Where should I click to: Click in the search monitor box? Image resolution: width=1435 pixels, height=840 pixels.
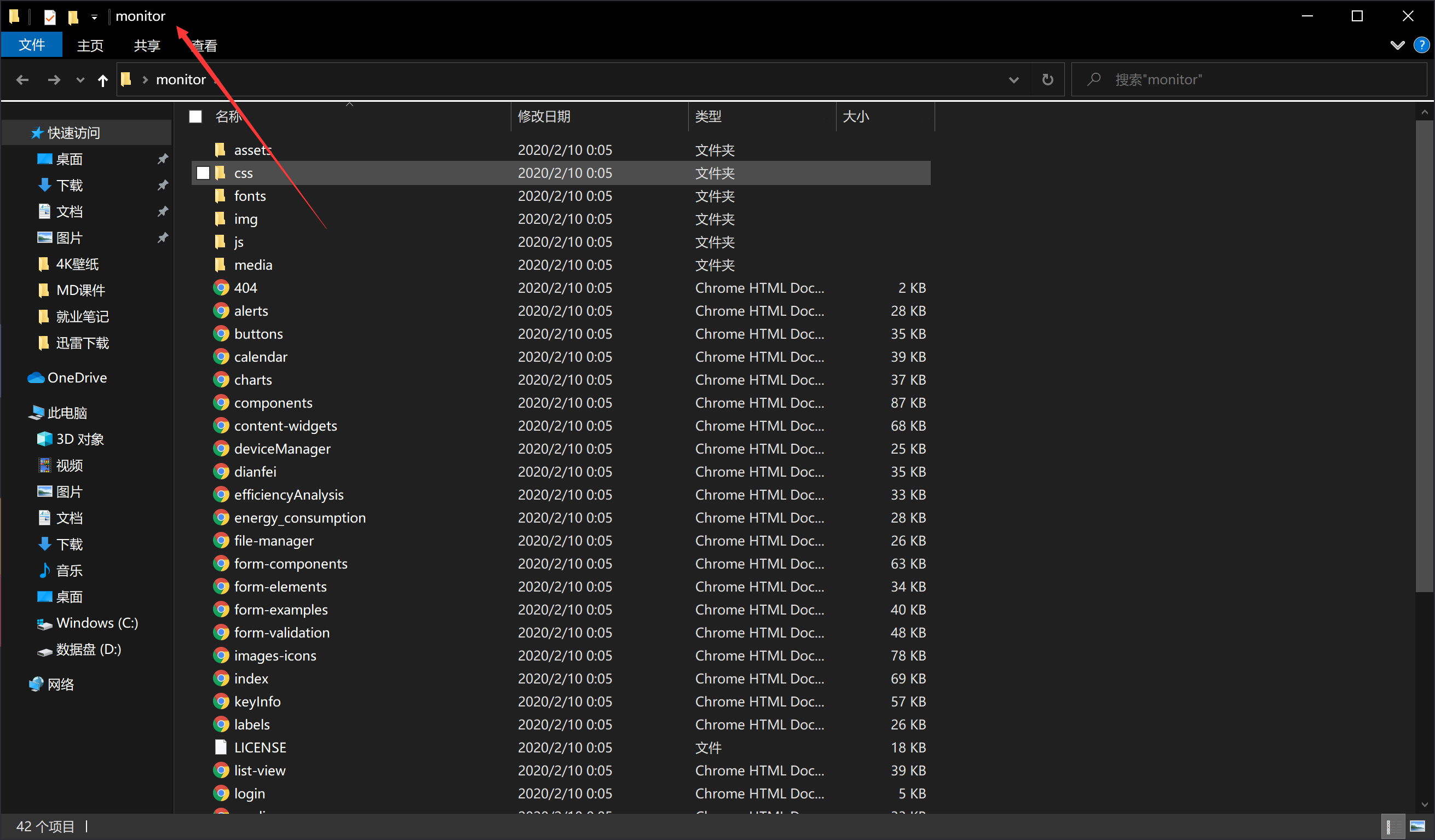point(1248,80)
